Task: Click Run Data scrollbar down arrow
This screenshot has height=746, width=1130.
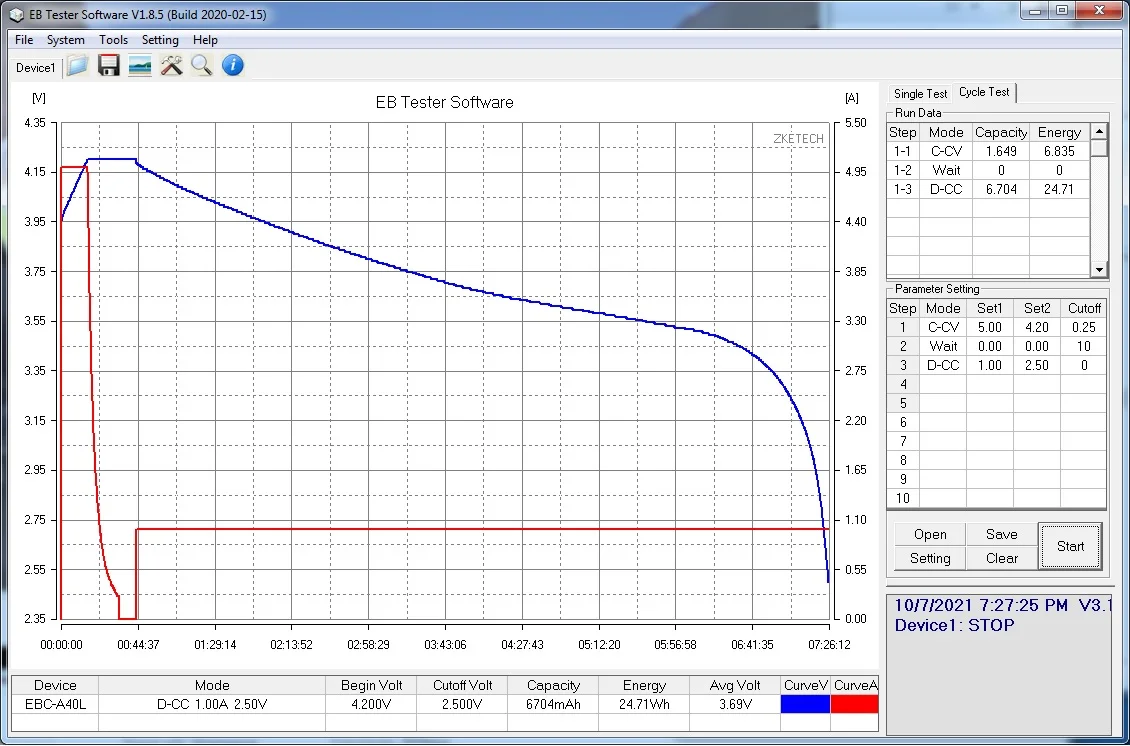Action: tap(1098, 270)
